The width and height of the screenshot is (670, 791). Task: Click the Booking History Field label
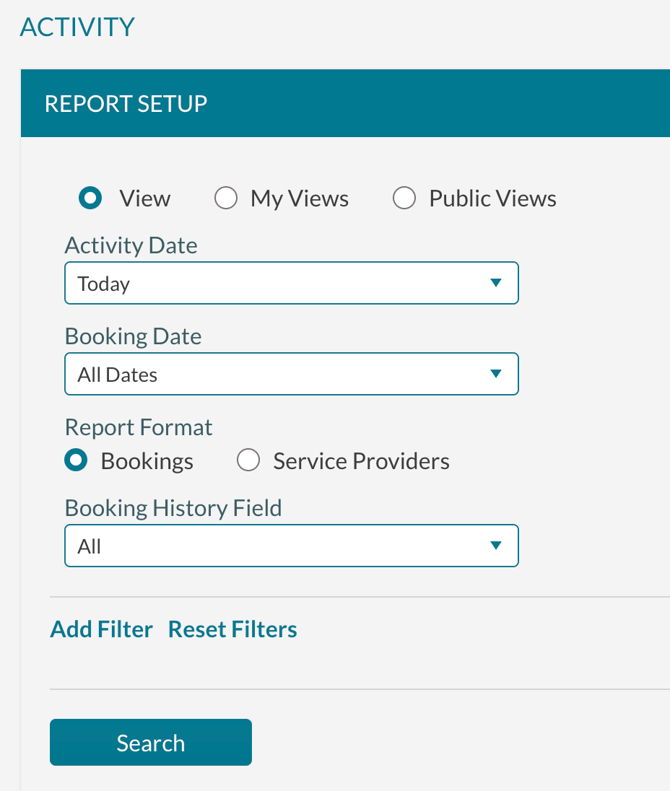174,508
